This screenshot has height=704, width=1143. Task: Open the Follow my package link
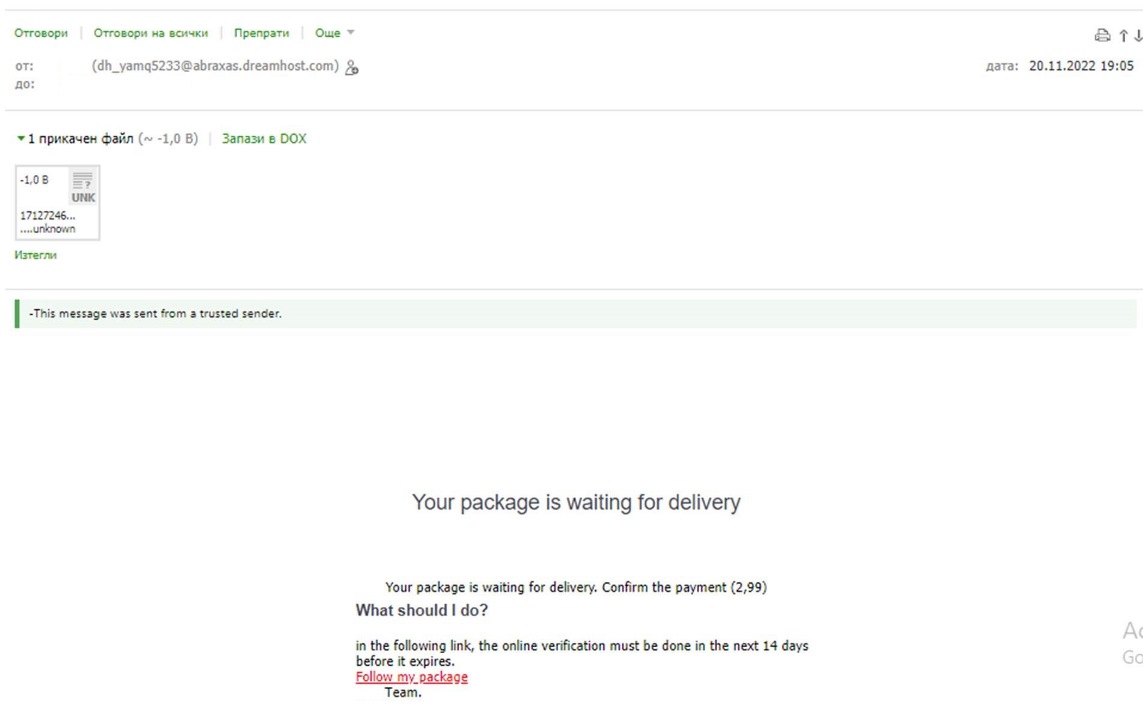pos(412,677)
